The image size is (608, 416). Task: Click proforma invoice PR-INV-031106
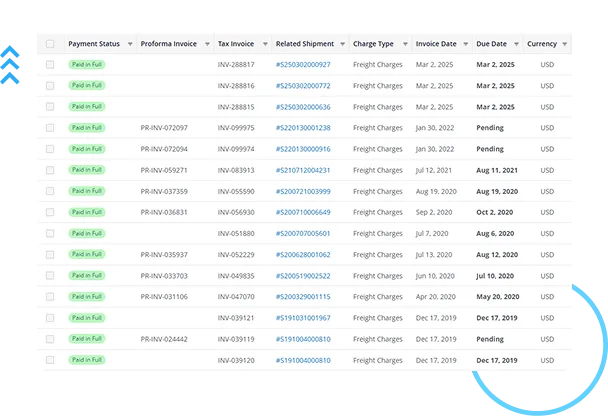click(x=164, y=297)
